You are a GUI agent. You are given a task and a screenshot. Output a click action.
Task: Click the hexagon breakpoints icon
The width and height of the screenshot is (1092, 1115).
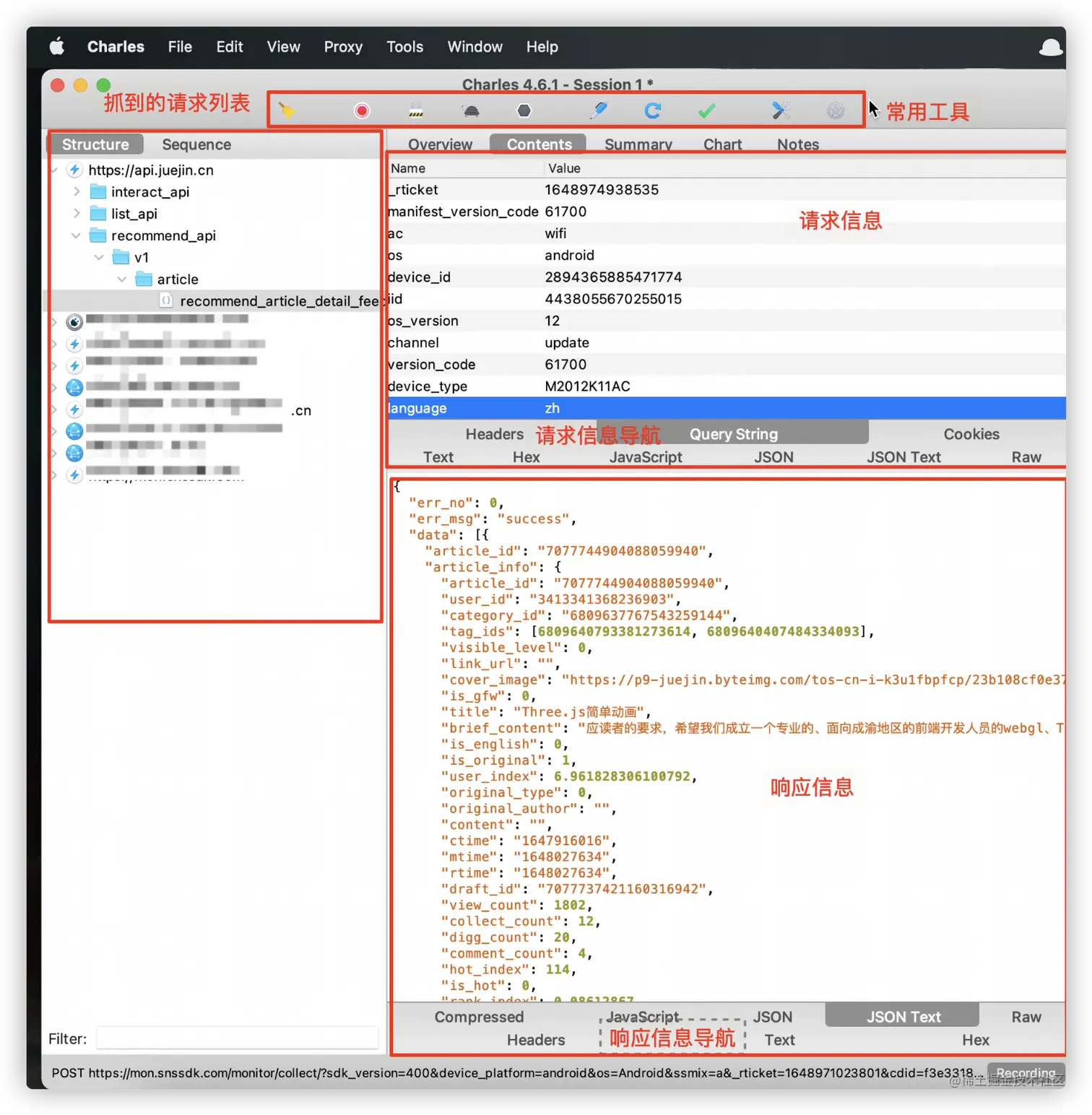click(524, 110)
